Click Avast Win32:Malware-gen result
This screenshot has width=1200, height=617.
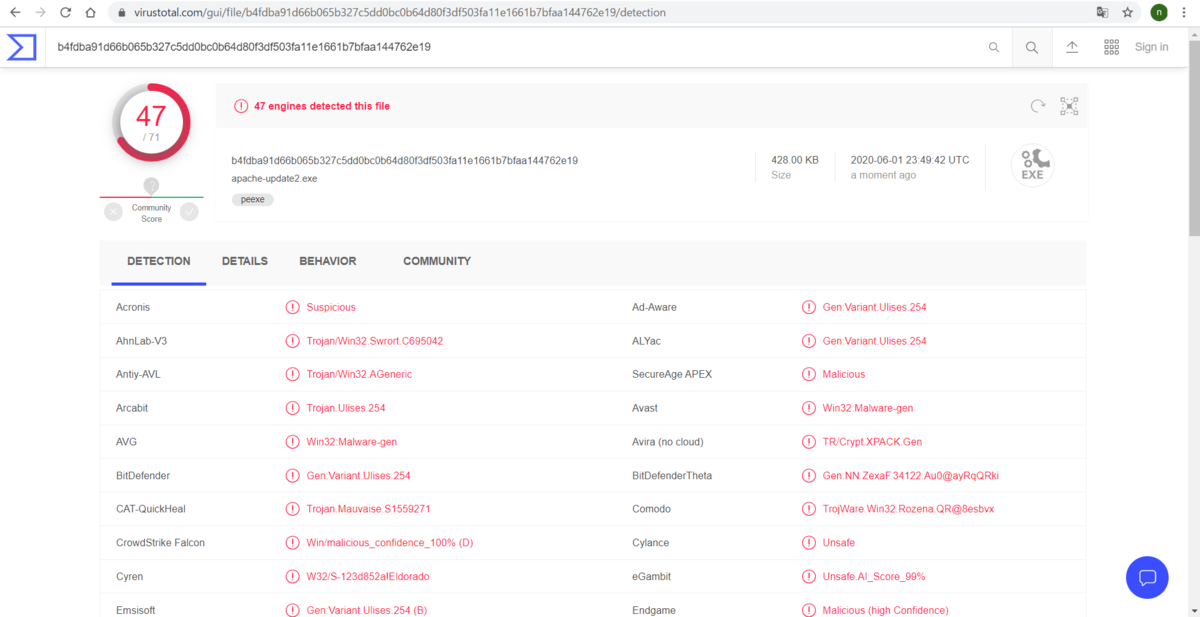coord(868,408)
